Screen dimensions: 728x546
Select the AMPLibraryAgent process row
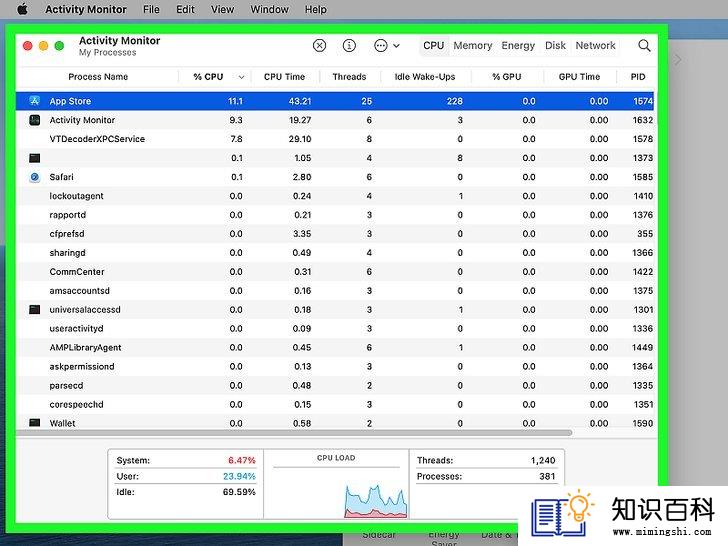(335, 347)
